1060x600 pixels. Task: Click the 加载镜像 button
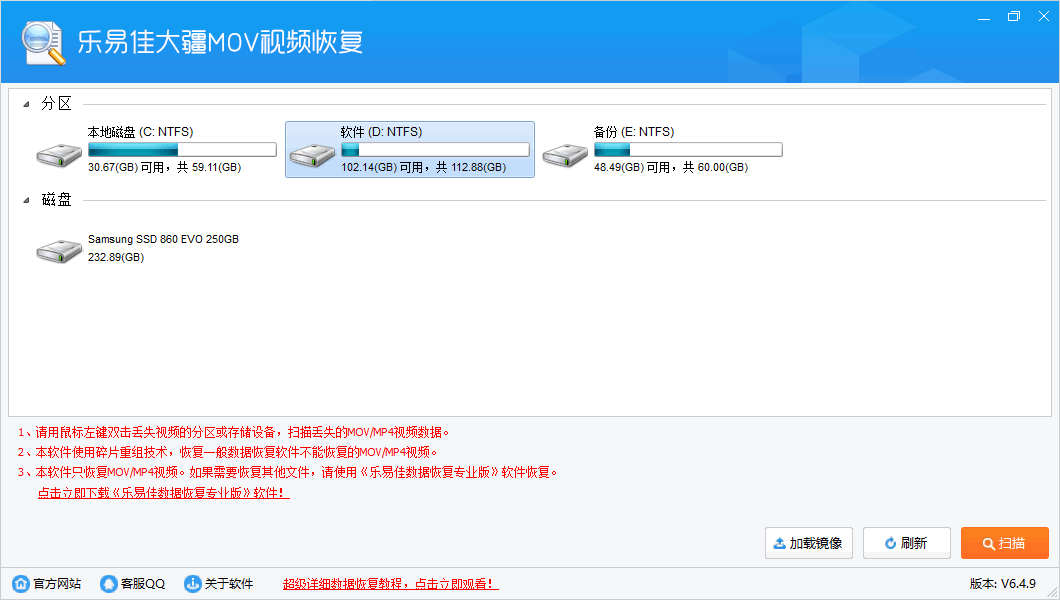coord(809,543)
